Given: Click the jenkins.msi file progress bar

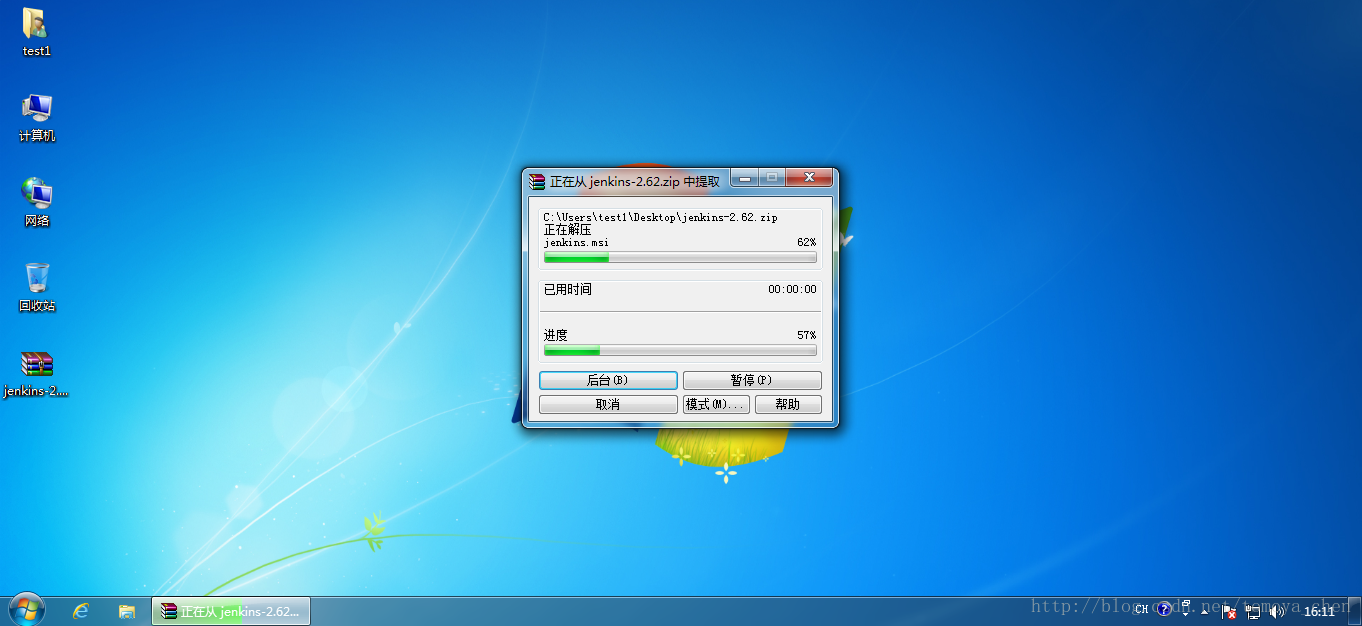Looking at the screenshot, I should pos(680,257).
